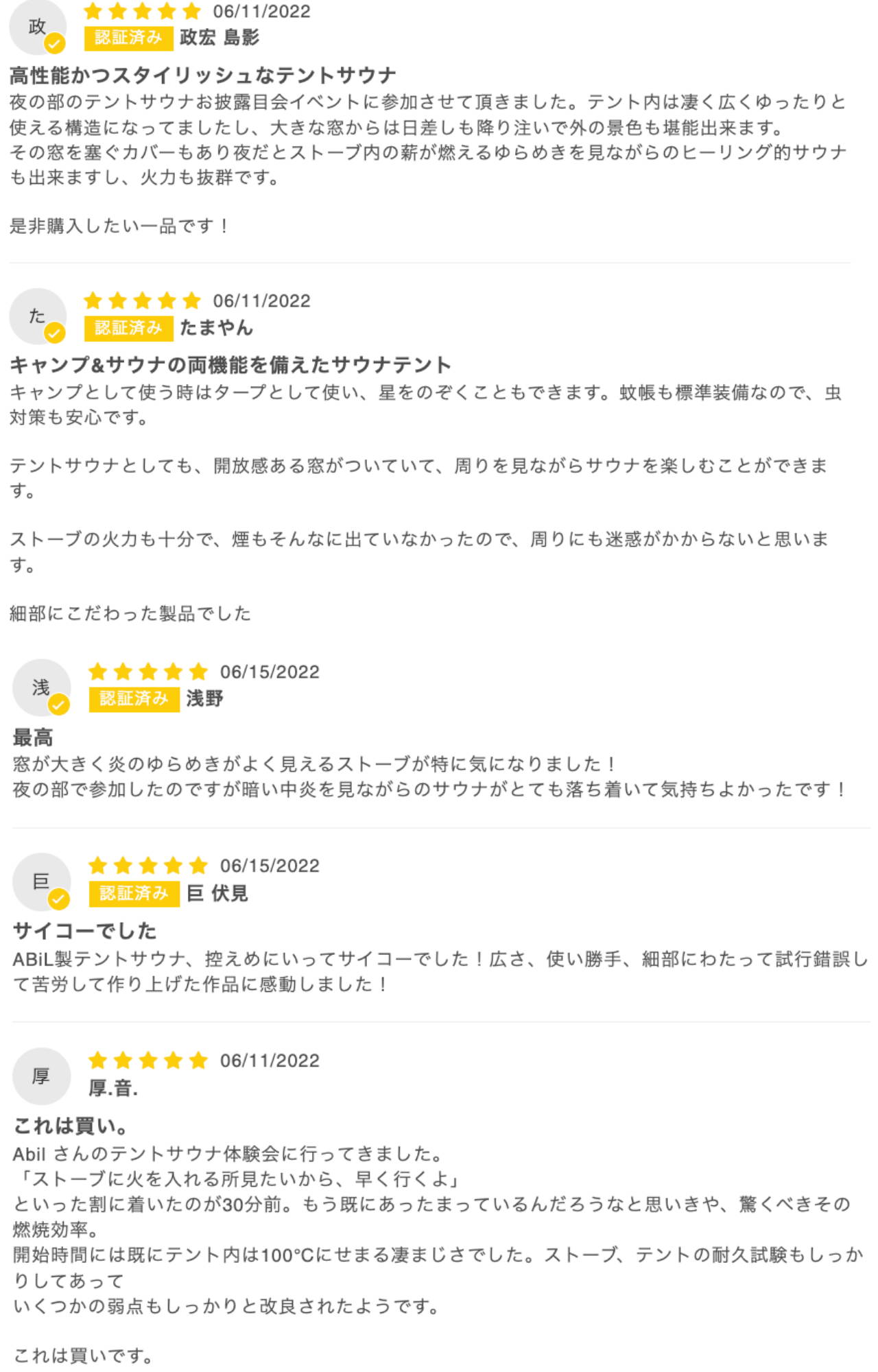Click the 巨 avatar icon
The width and height of the screenshot is (878, 1372).
coord(41,882)
